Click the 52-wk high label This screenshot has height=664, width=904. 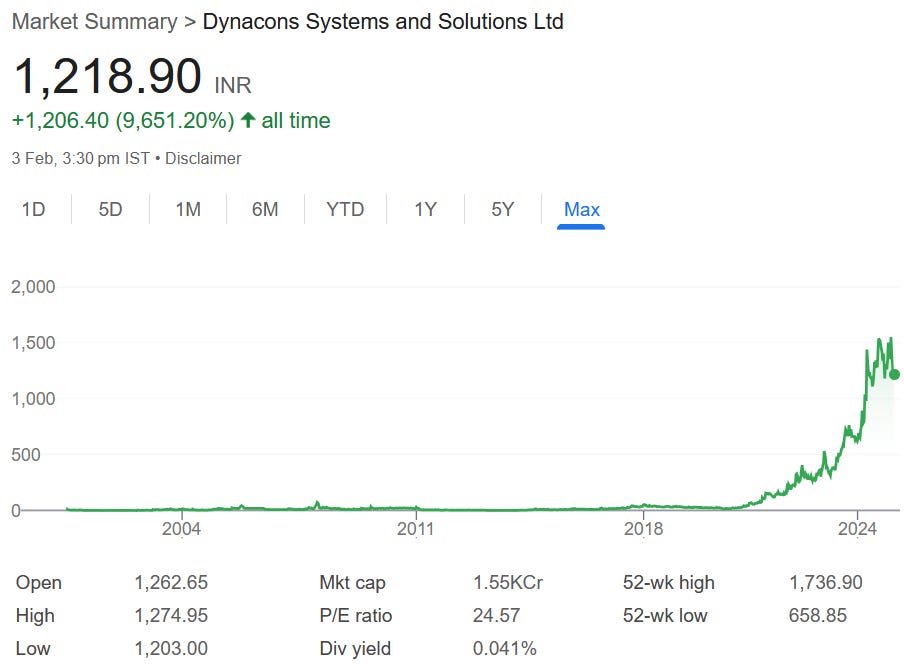[669, 583]
